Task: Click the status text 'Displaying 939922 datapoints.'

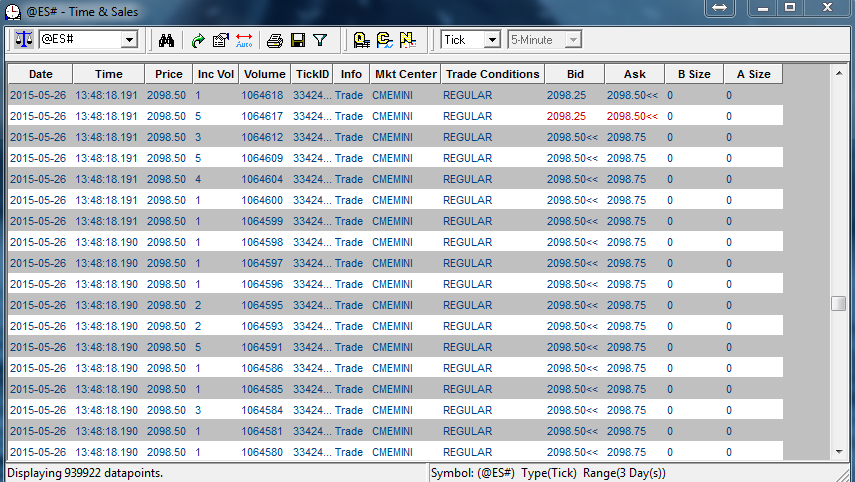Action: (85, 473)
